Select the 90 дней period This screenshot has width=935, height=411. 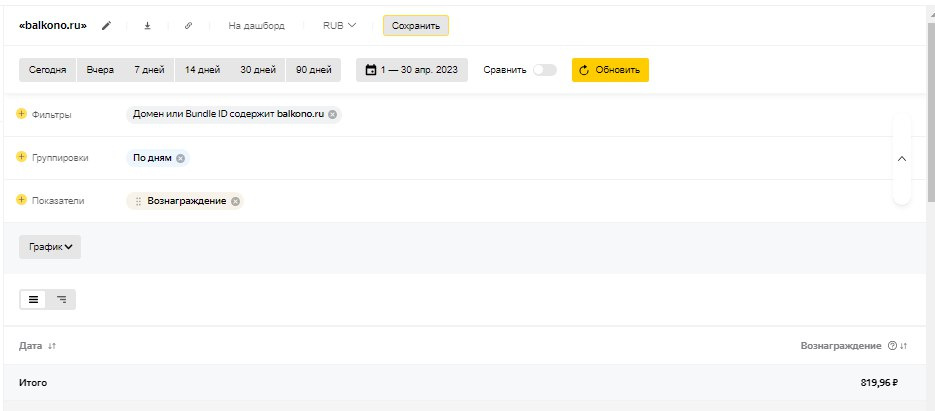click(314, 70)
